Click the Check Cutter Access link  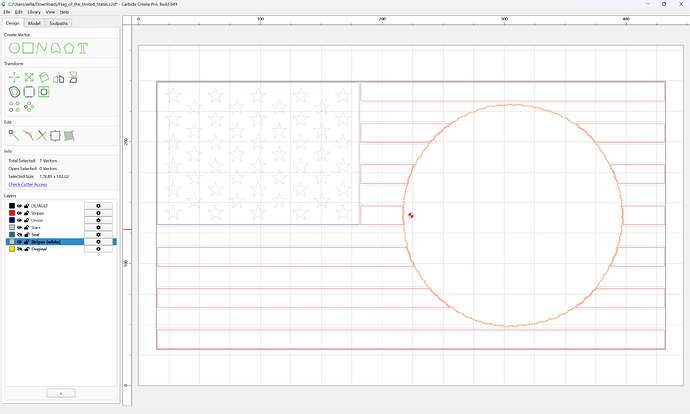28,184
